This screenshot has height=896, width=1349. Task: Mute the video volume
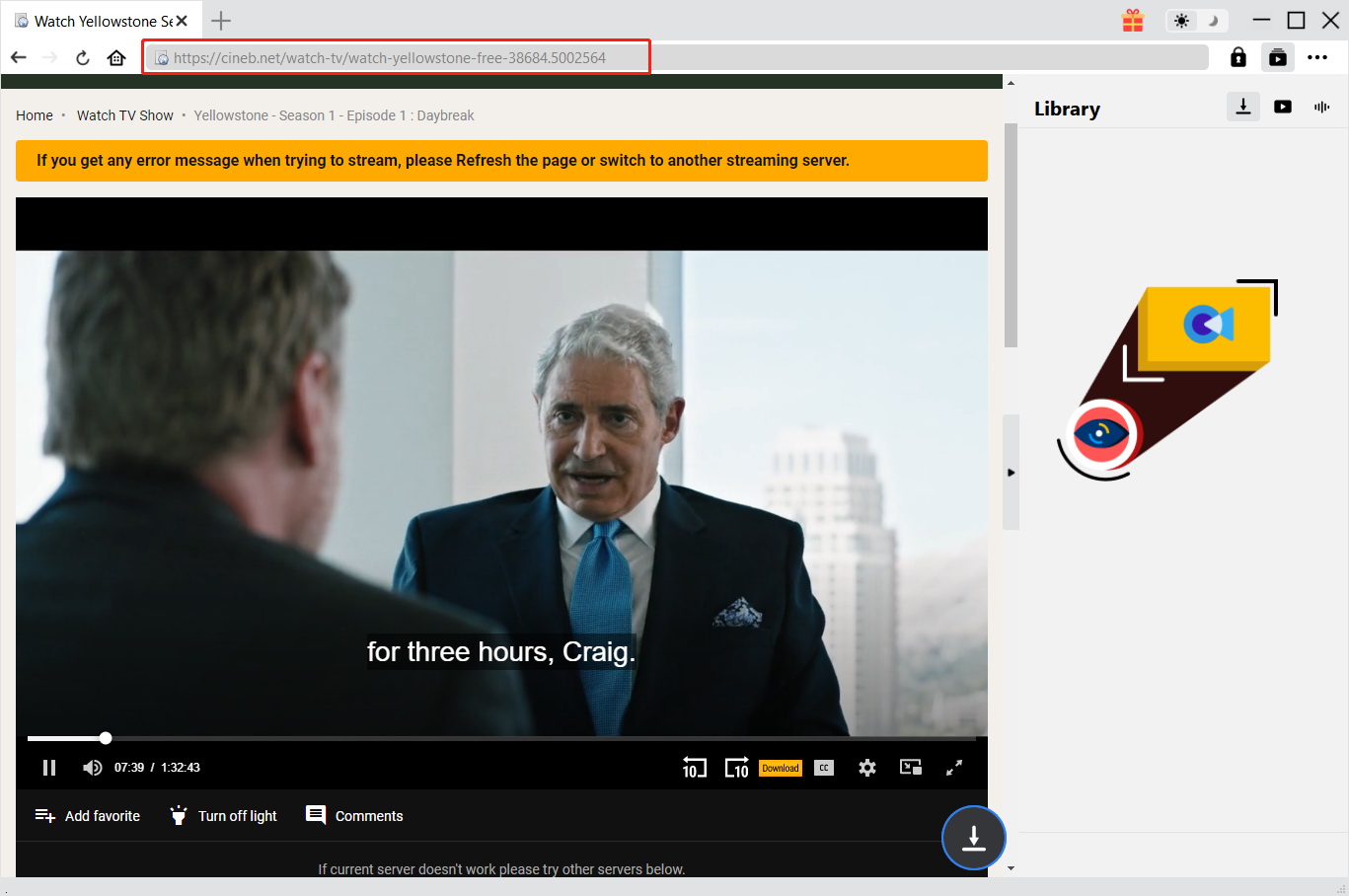pyautogui.click(x=92, y=768)
